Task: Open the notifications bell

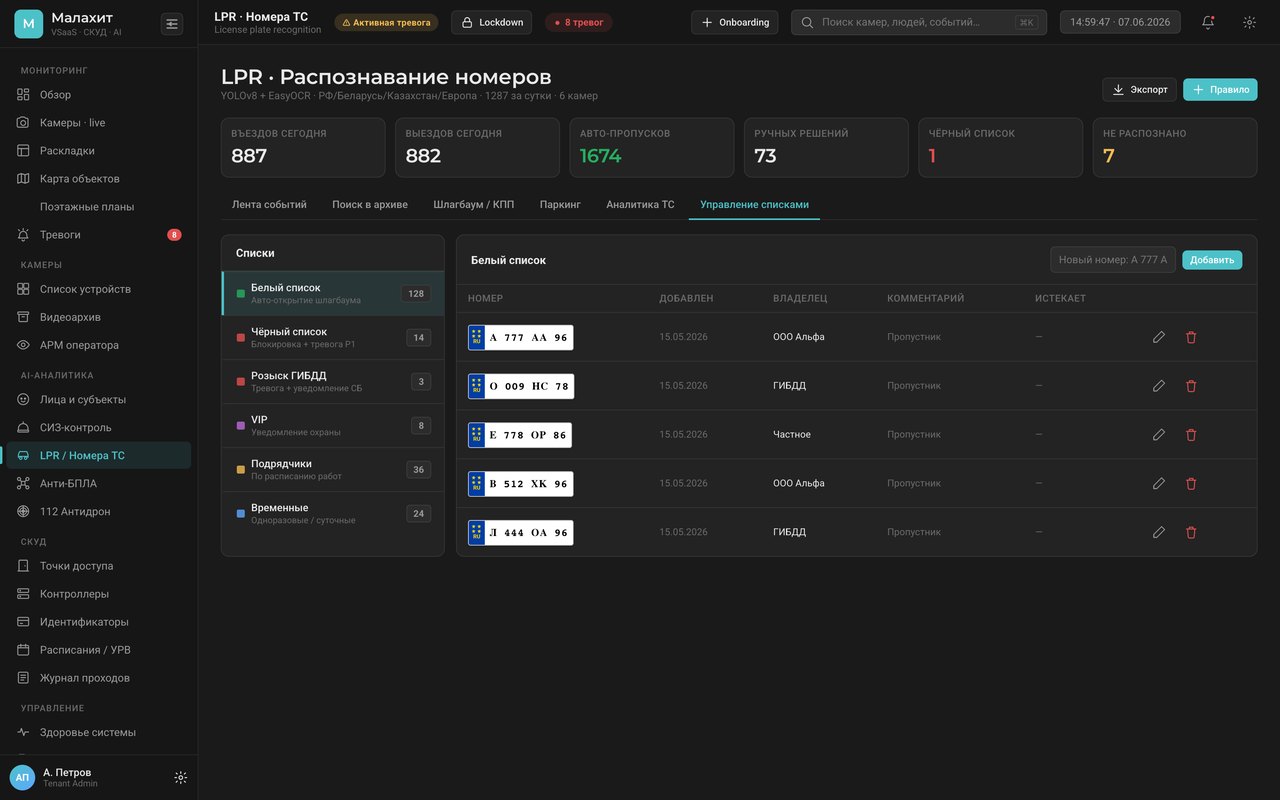Action: [x=1208, y=22]
